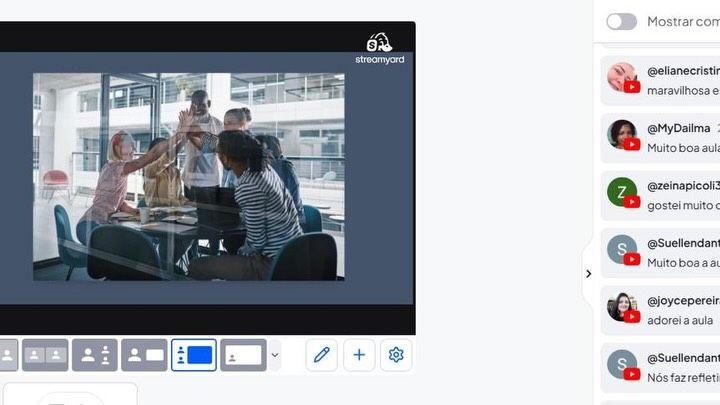
Task: Choose the full screen with small person layout
Action: coord(243,355)
